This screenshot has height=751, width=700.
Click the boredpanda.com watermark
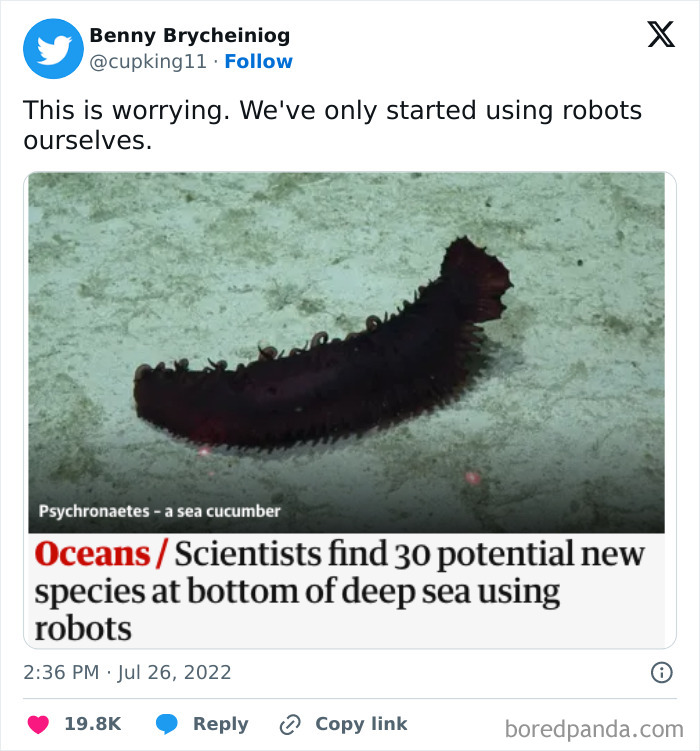[593, 728]
